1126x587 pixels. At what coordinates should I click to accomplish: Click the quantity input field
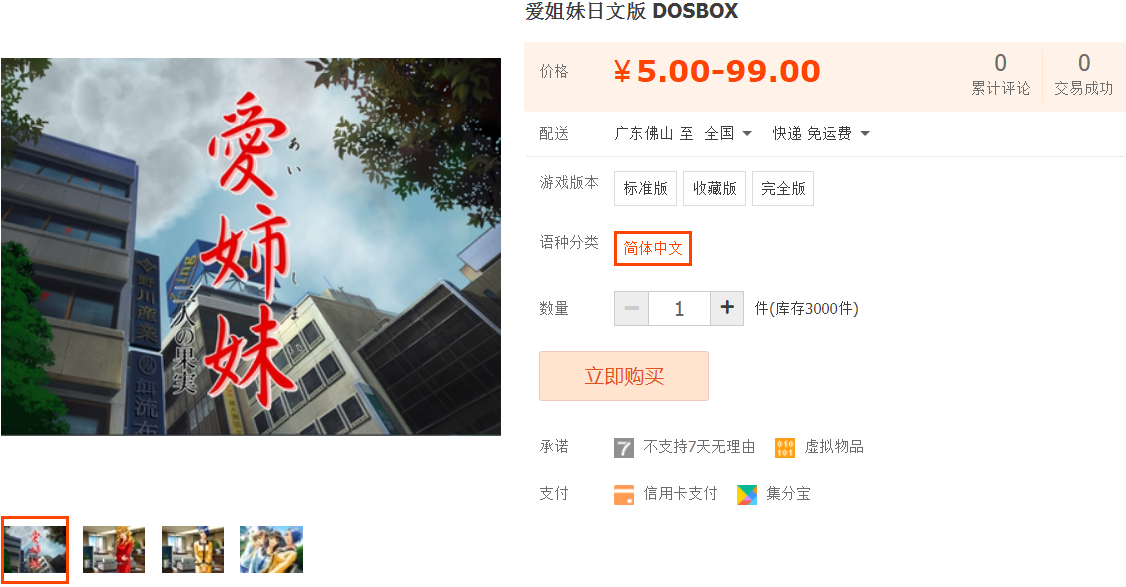pos(679,308)
